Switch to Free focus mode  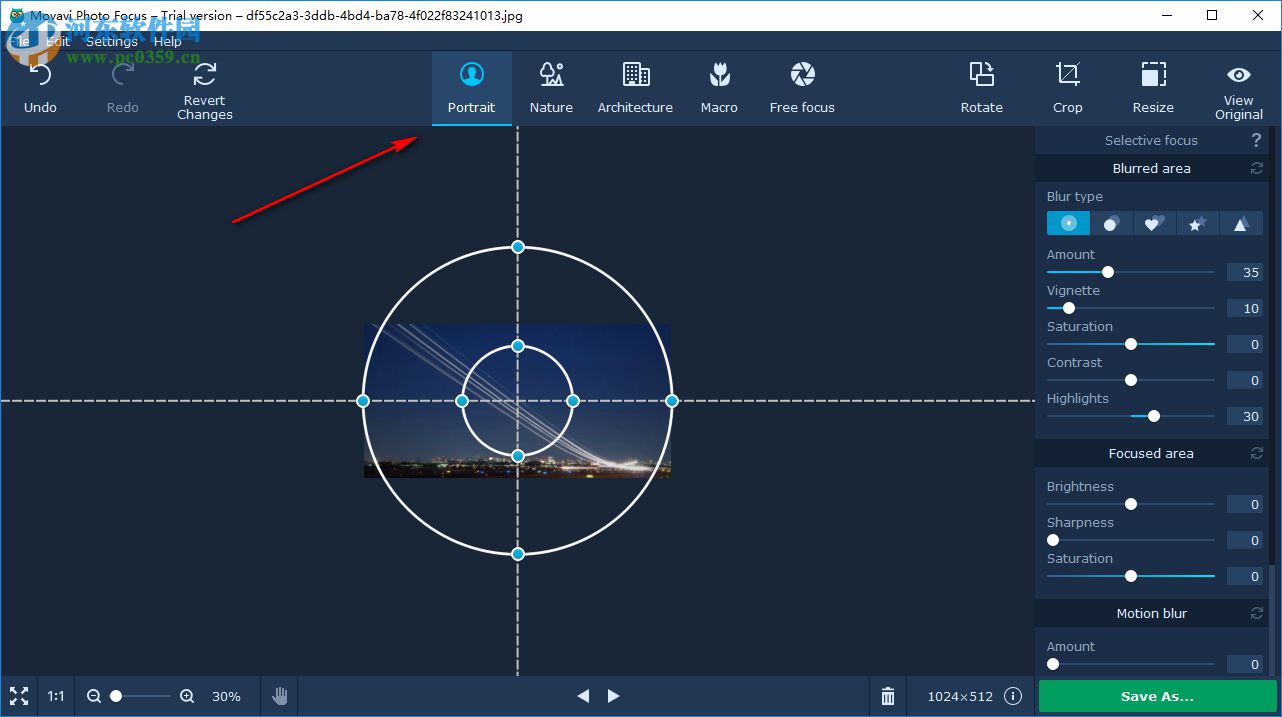click(802, 88)
